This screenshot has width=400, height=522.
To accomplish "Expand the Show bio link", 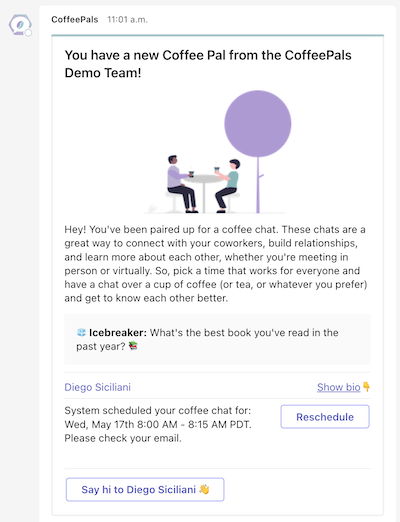I will tap(339, 387).
